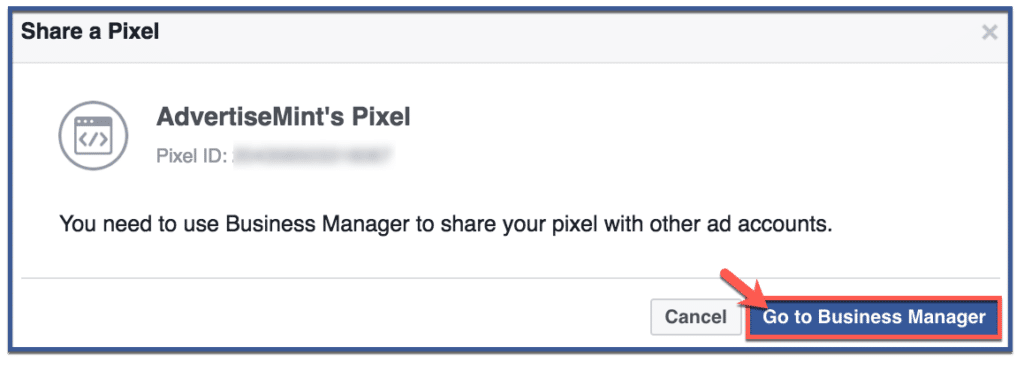Open Business Manager from the blue button

873,317
